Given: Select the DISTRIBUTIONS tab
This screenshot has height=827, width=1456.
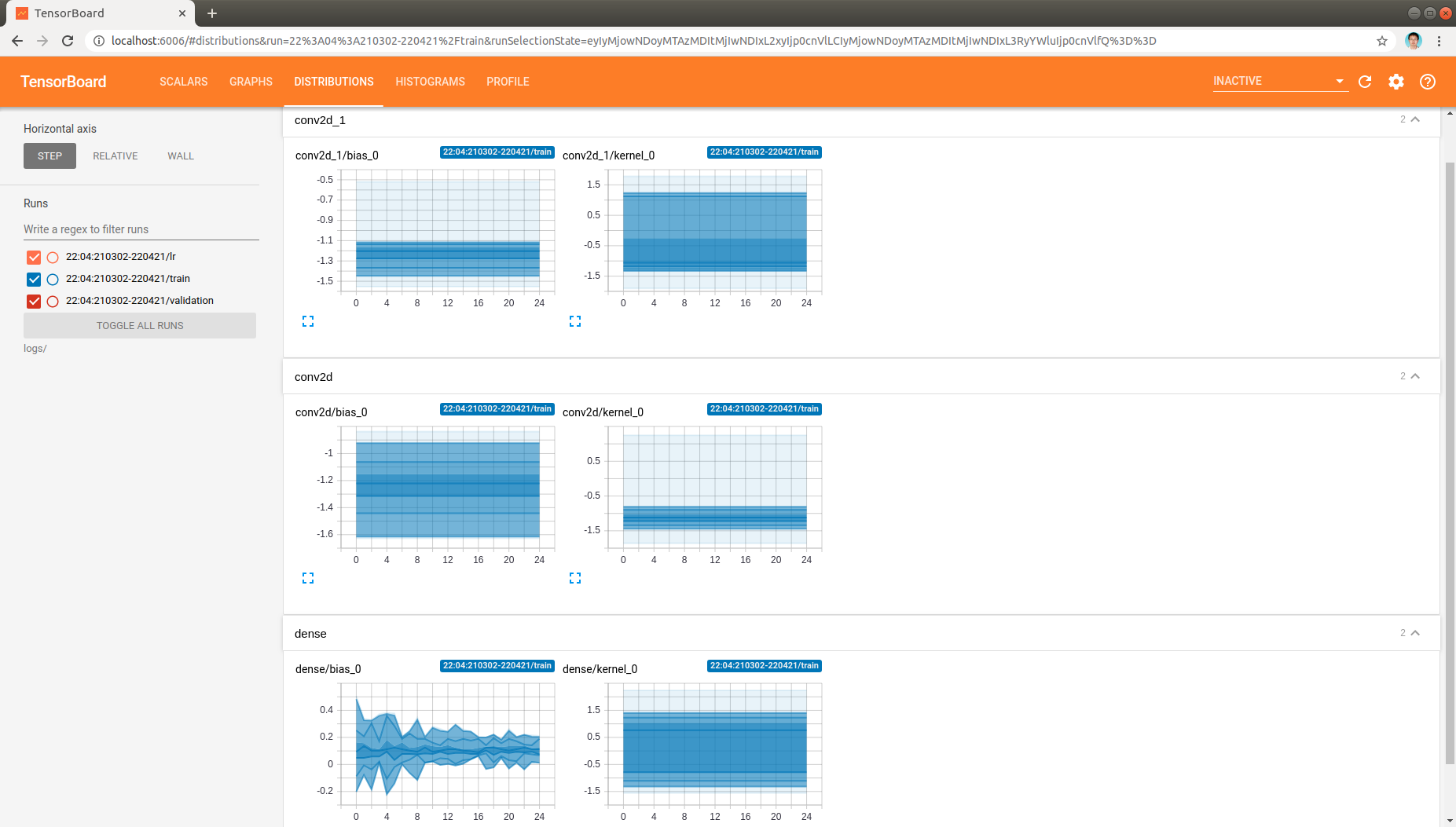Looking at the screenshot, I should (334, 82).
